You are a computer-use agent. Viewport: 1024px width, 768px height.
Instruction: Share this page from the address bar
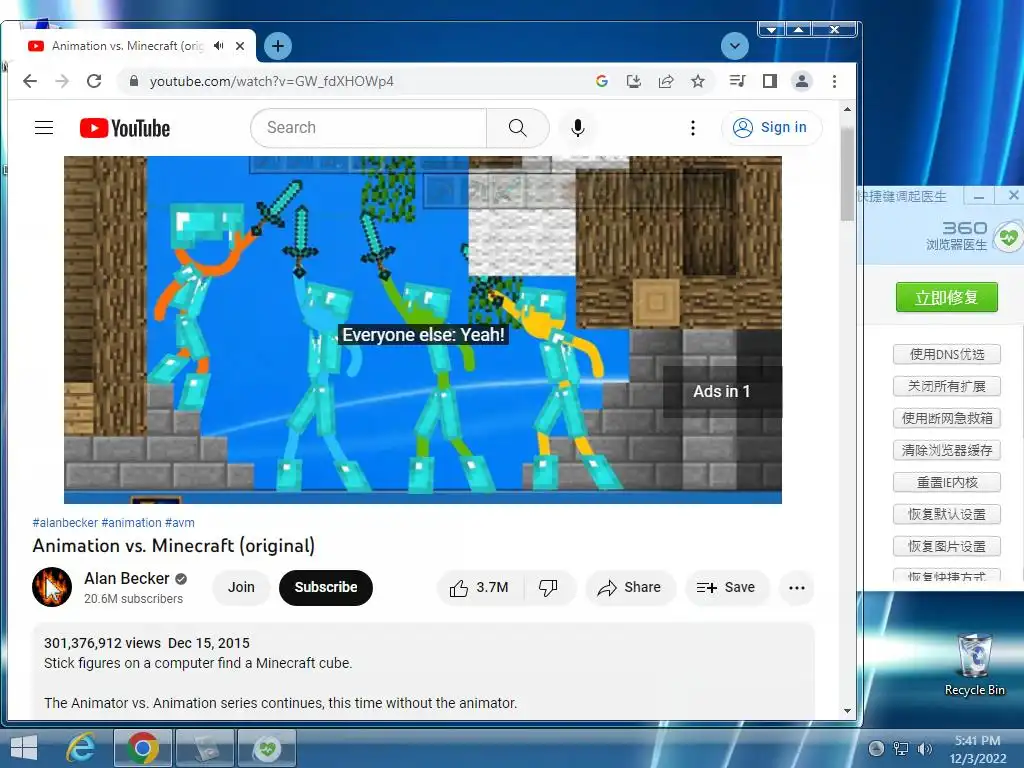(665, 81)
